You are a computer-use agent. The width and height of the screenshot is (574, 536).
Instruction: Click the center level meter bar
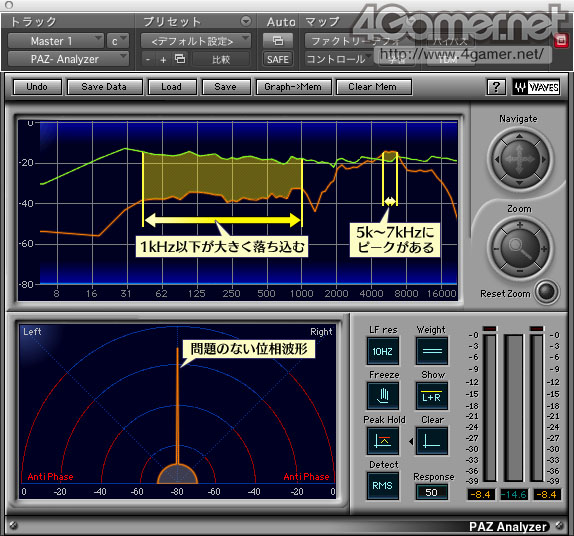(514, 407)
